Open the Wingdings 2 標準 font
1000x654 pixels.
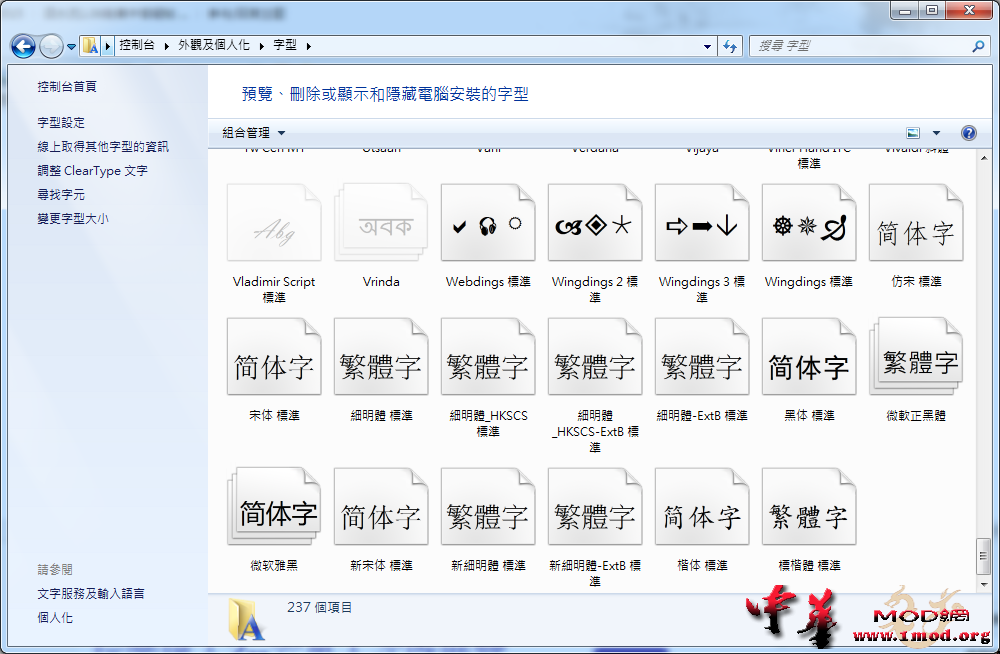[595, 222]
